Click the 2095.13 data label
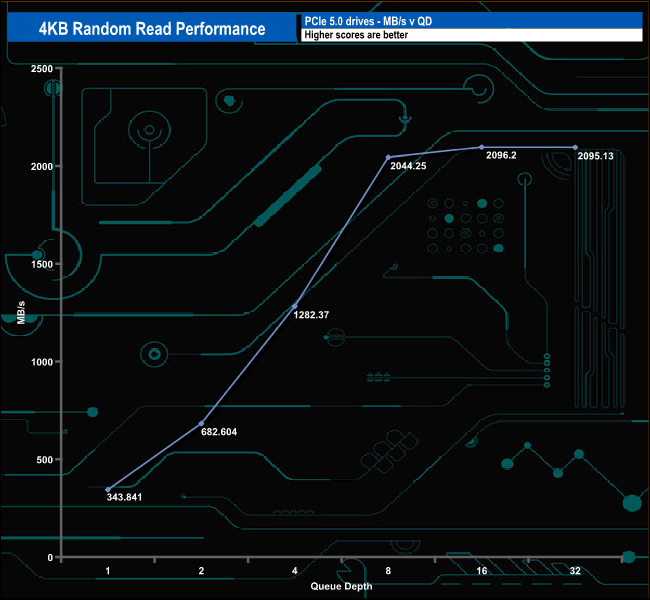650x600 pixels. (601, 156)
